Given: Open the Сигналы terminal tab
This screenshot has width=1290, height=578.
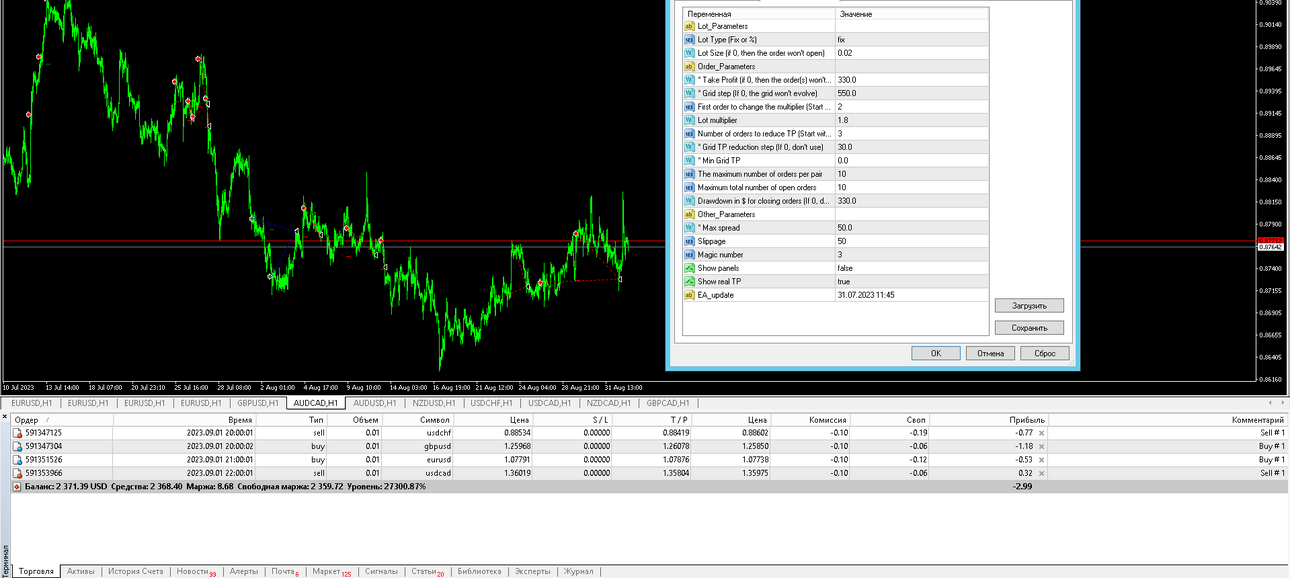Looking at the screenshot, I should (381, 571).
